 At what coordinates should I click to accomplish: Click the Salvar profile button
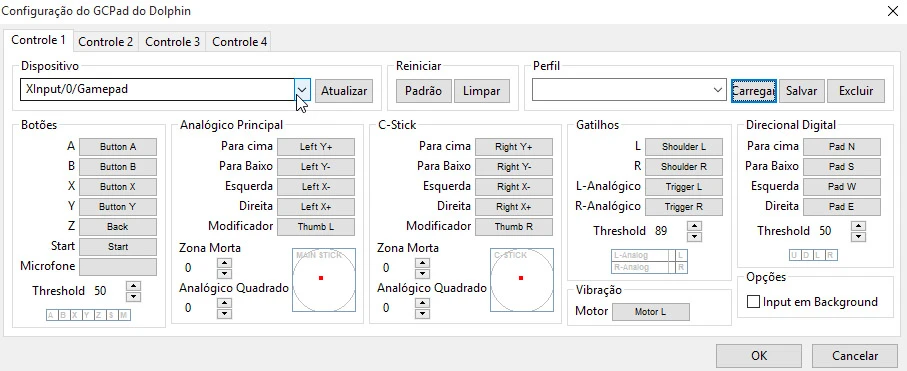pyautogui.click(x=801, y=91)
